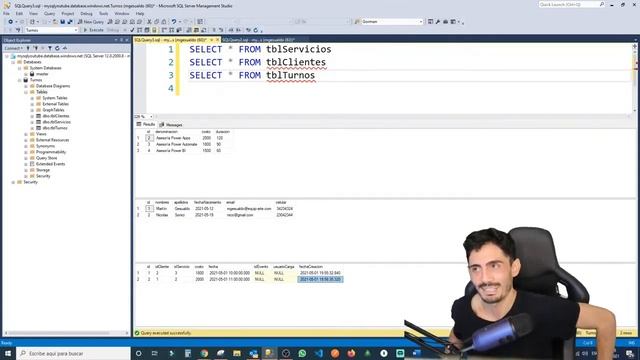The height and width of the screenshot is (360, 640).
Task: Click the Undo toolbar icon
Action: (174, 22)
